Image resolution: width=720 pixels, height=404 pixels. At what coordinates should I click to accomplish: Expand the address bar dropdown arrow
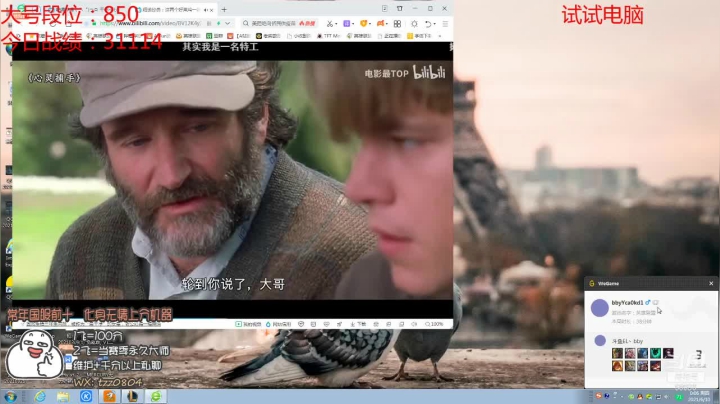(x=227, y=23)
